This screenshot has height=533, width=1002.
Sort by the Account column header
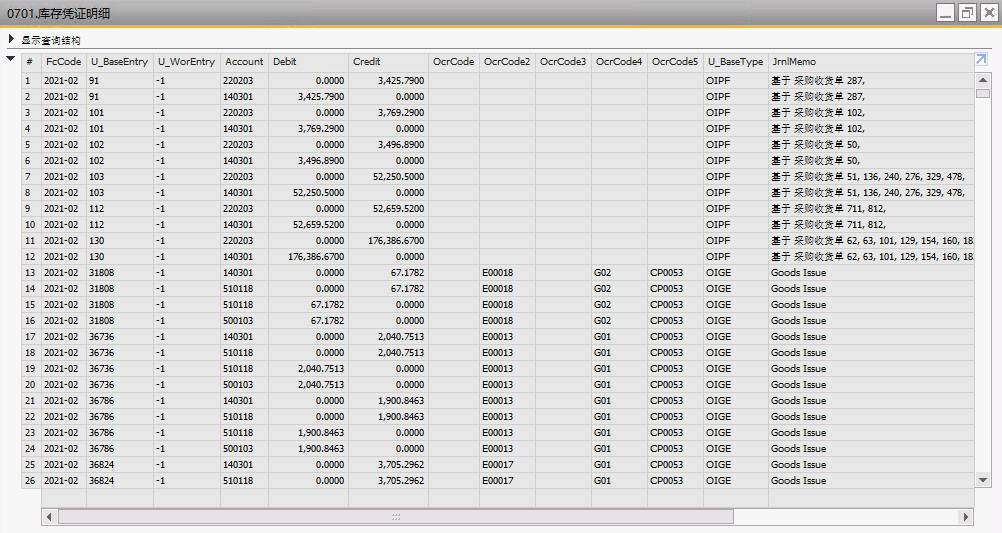pos(244,62)
